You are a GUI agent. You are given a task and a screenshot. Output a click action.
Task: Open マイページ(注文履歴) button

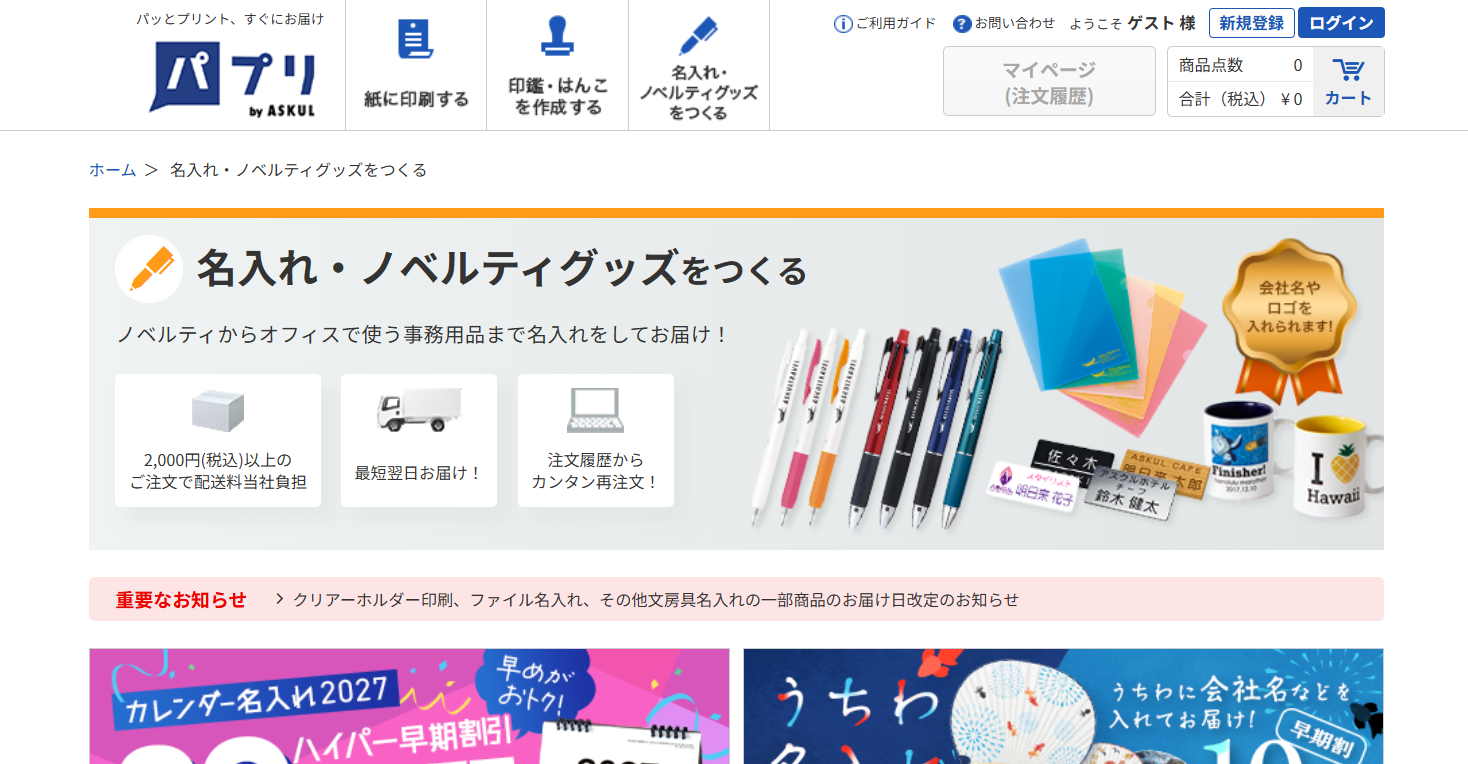pyautogui.click(x=1049, y=81)
